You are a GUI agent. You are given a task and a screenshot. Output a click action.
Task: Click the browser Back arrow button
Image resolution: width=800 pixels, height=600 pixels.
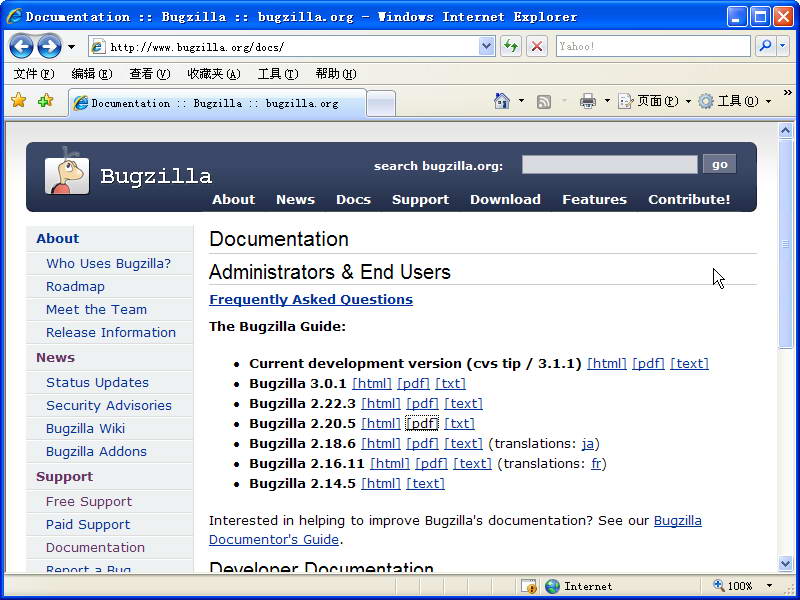(21, 46)
